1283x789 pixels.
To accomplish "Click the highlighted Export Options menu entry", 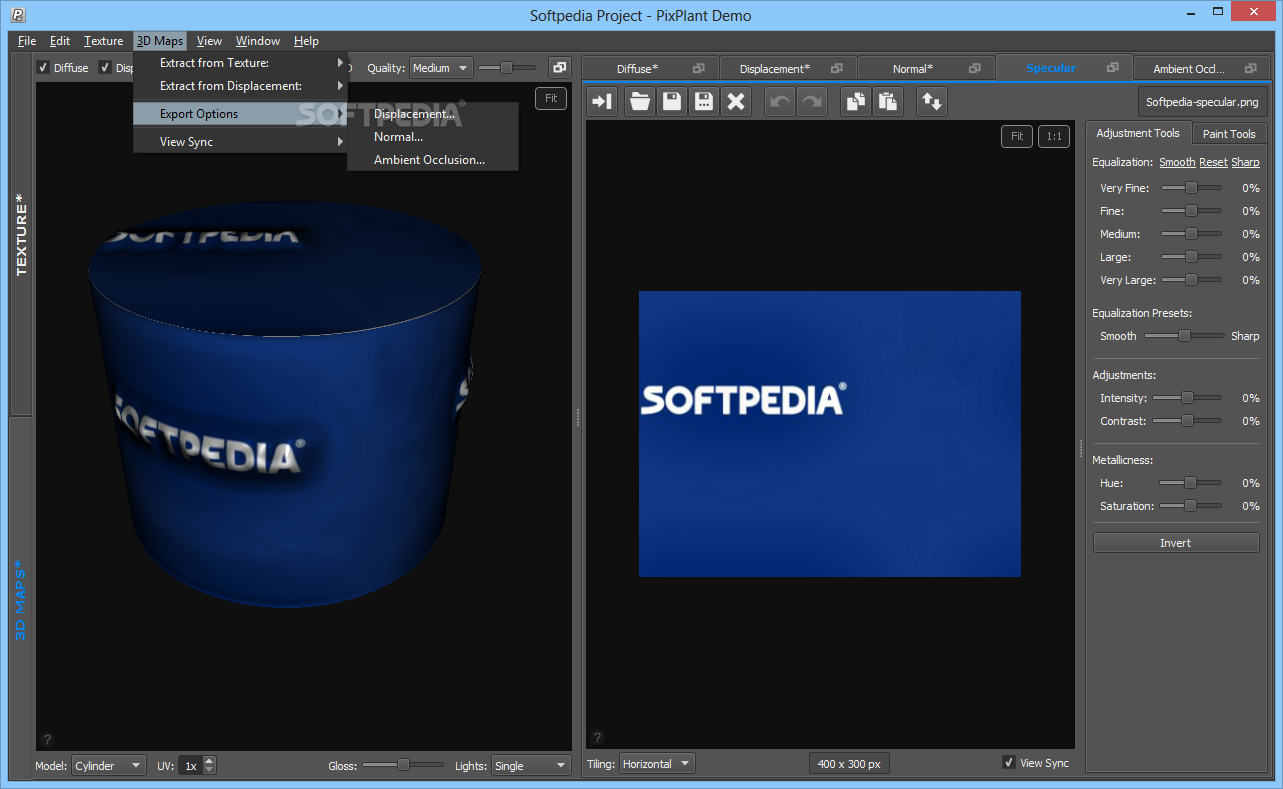I will (x=240, y=114).
